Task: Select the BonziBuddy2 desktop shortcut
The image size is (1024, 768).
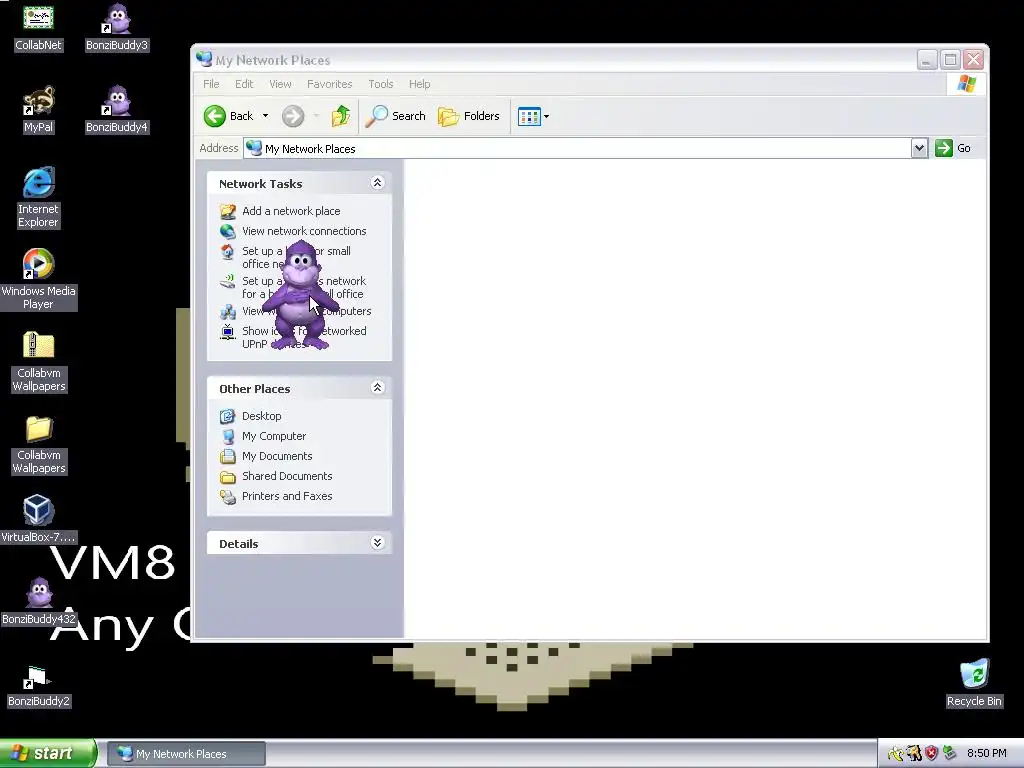Action: click(38, 686)
